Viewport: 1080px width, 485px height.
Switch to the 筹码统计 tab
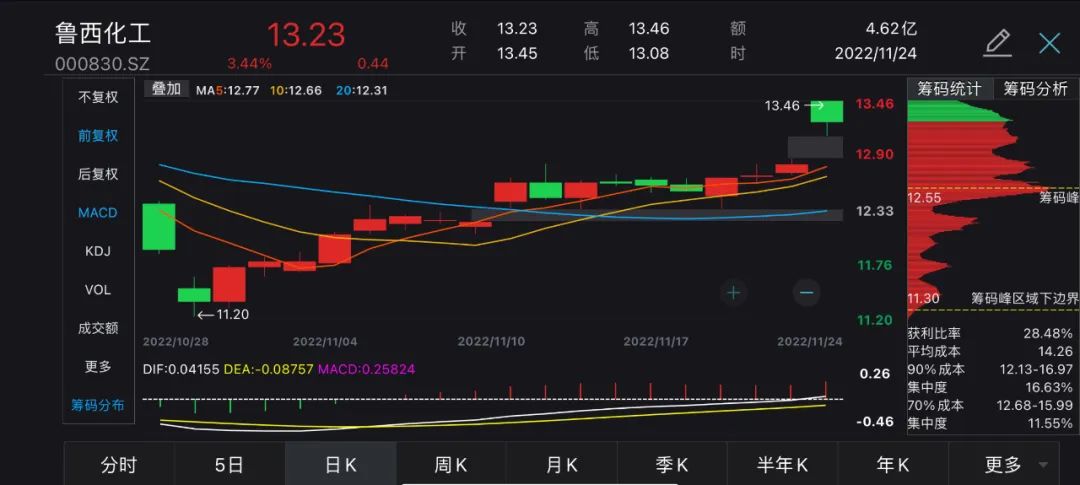(x=949, y=89)
